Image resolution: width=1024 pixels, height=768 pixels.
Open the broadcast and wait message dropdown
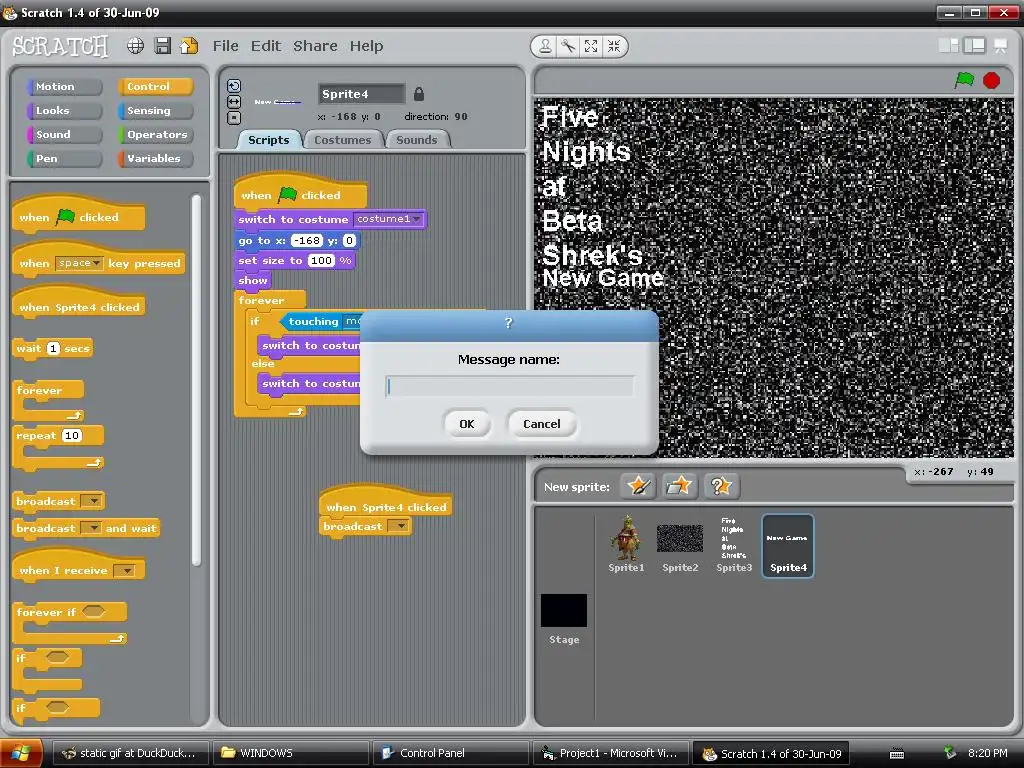91,528
